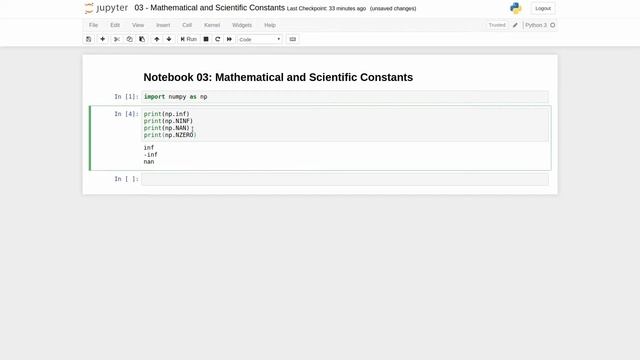This screenshot has width=640, height=360.
Task: Click the import numpy as np code cell
Action: [x=345, y=97]
